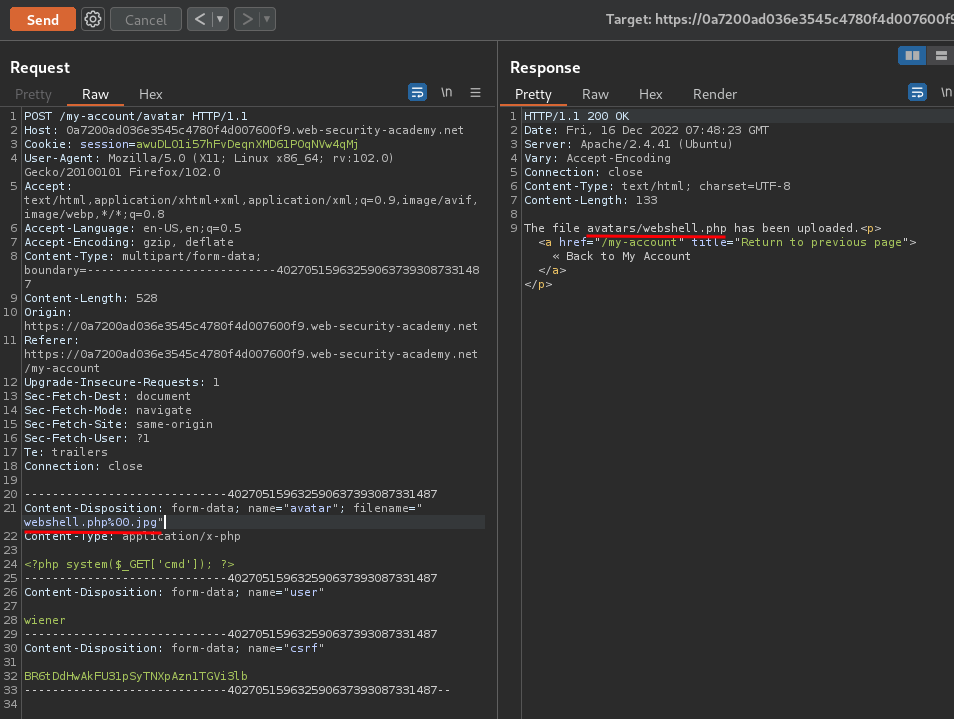Image resolution: width=954 pixels, height=719 pixels.
Task: Click the Content-Length: 528 header
Action: (x=91, y=298)
